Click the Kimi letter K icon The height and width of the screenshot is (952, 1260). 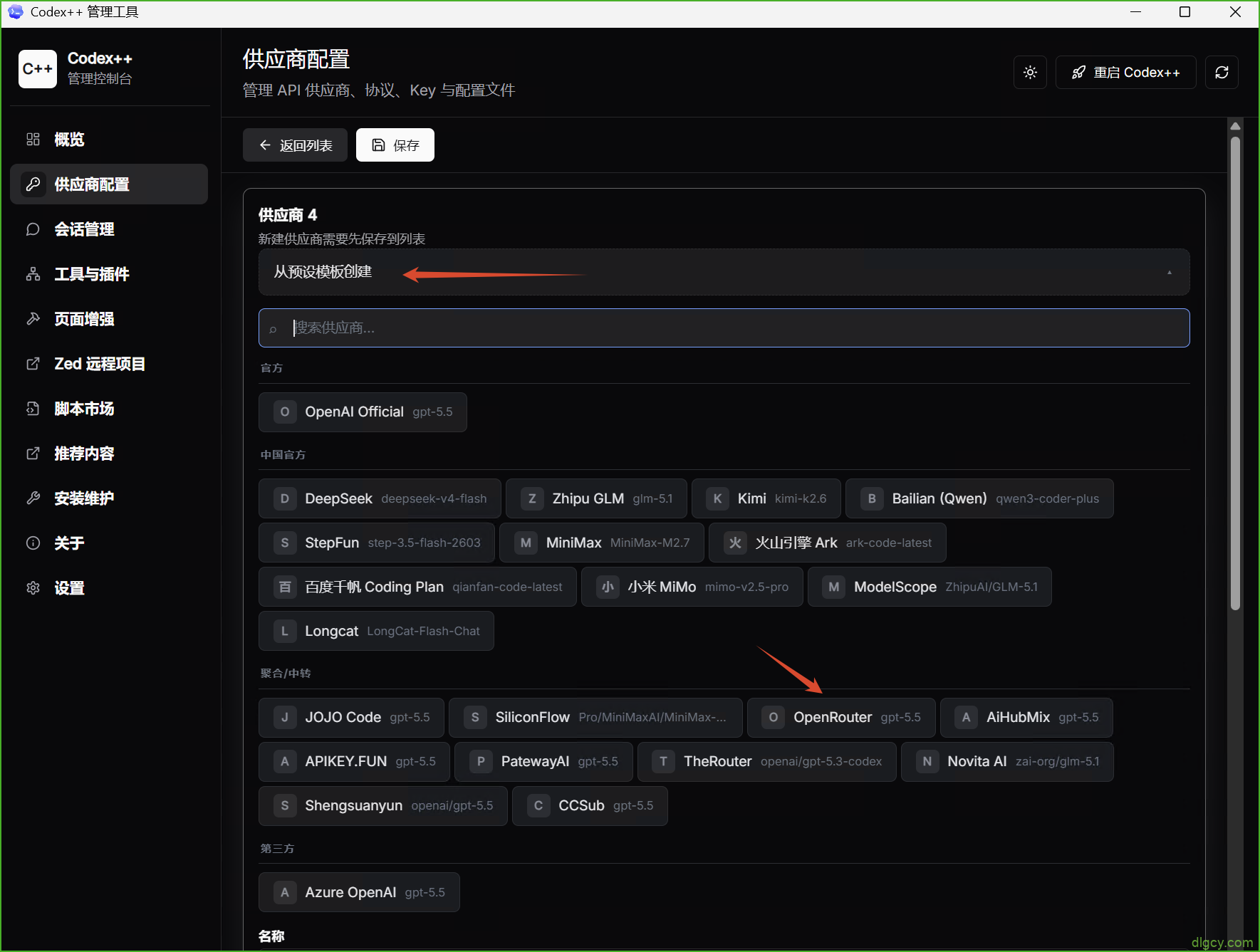718,499
